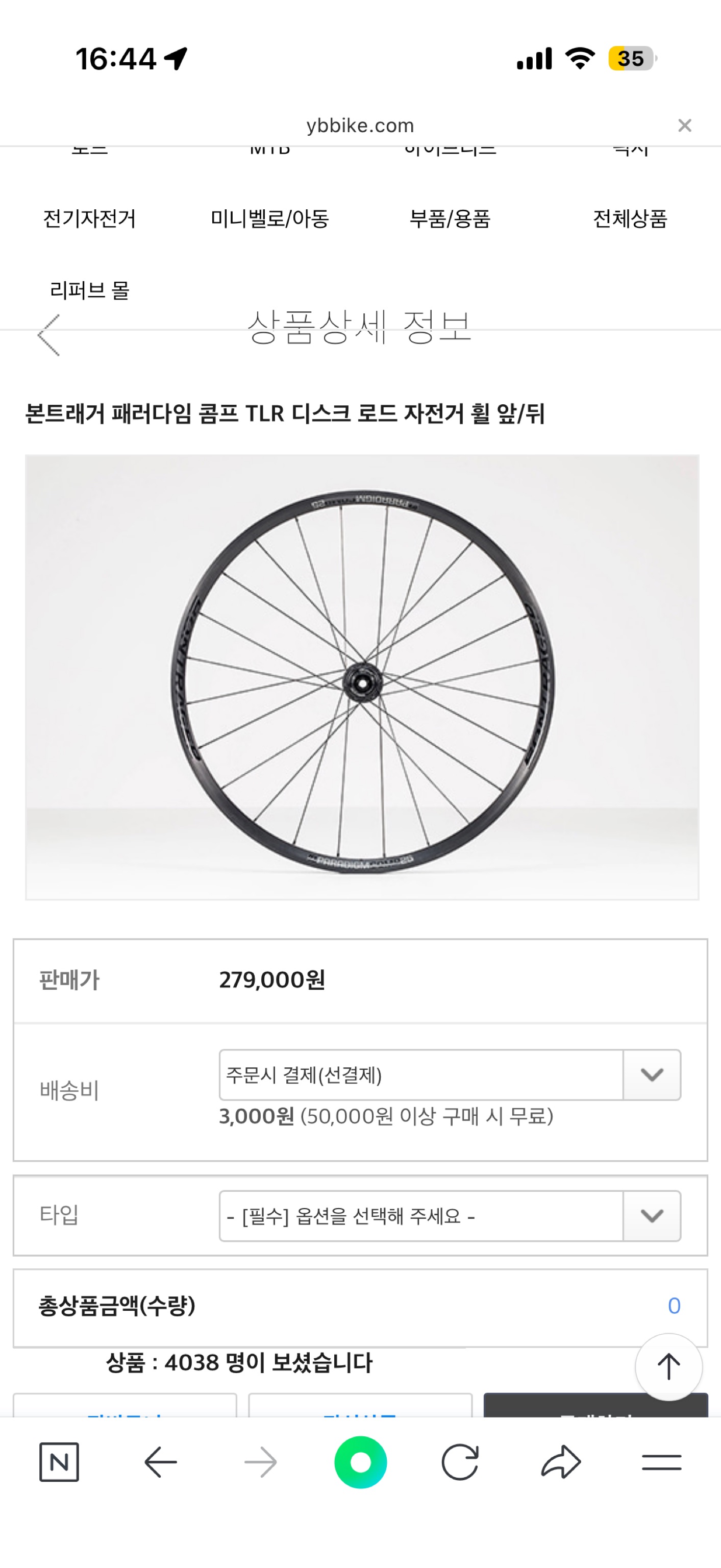Tap the ybbike.com address bar
This screenshot has height=1568, width=721.
[x=360, y=126]
